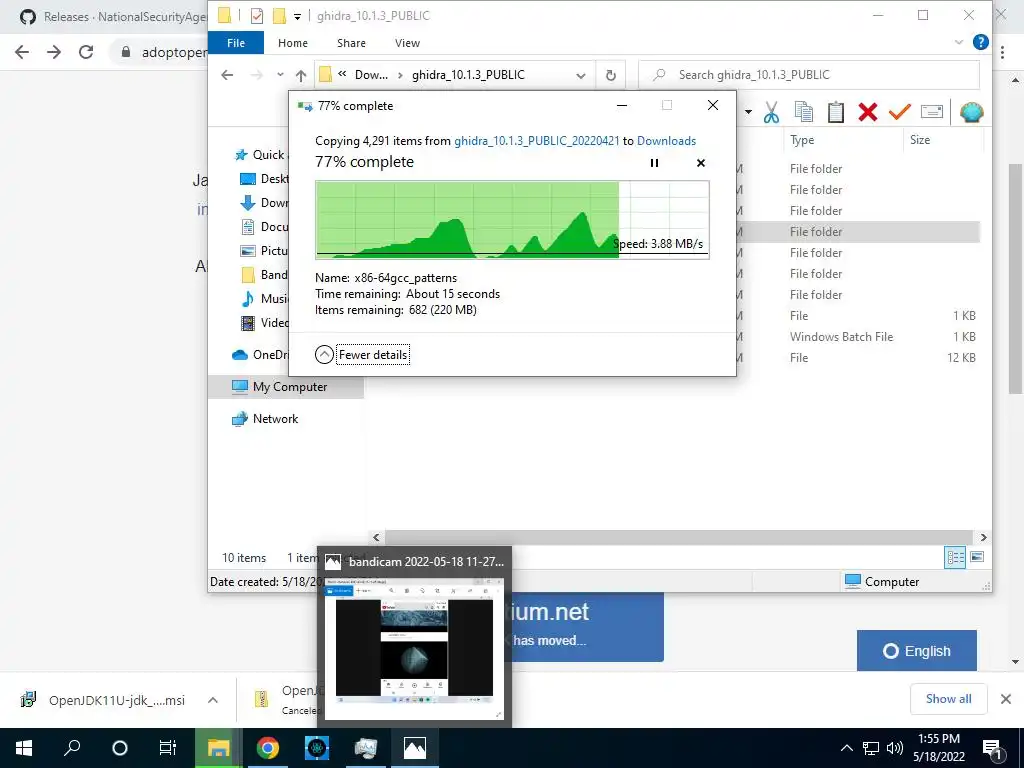Click the Search ghidra_10.1.3_PUBLIC field
Image resolution: width=1024 pixels, height=768 pixels.
click(809, 75)
